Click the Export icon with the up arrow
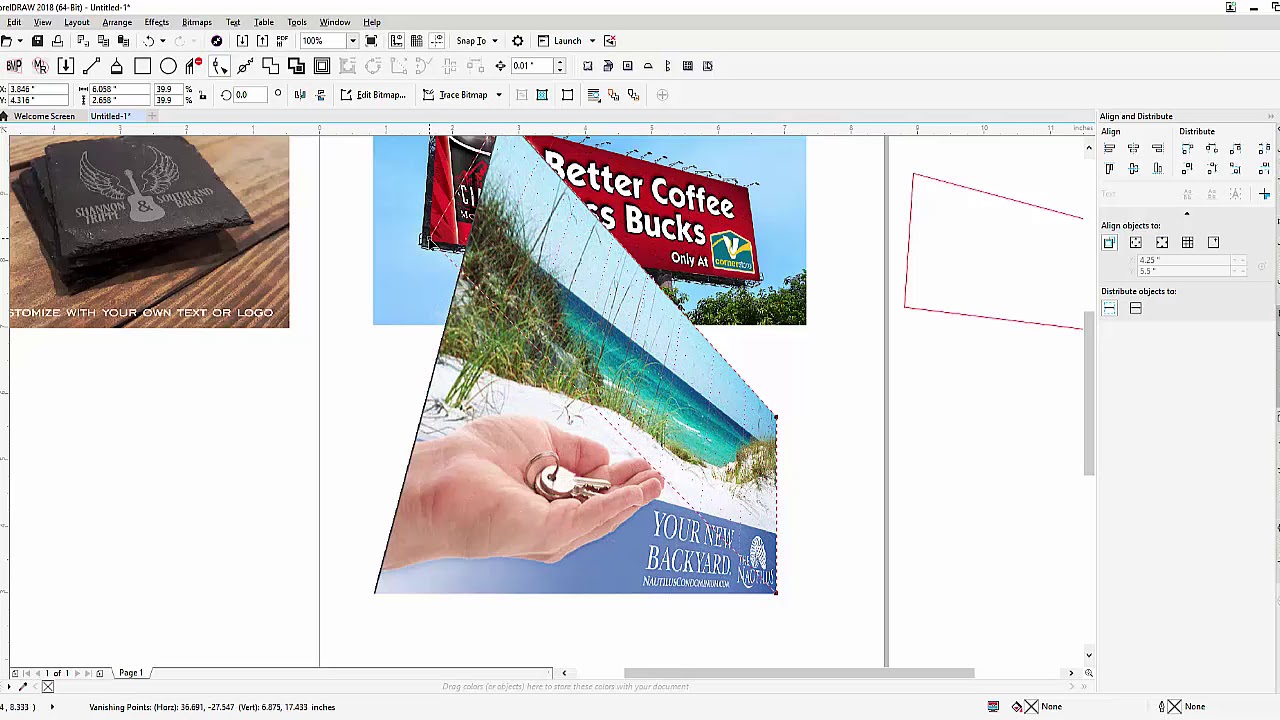Viewport: 1280px width, 720px height. pos(262,41)
